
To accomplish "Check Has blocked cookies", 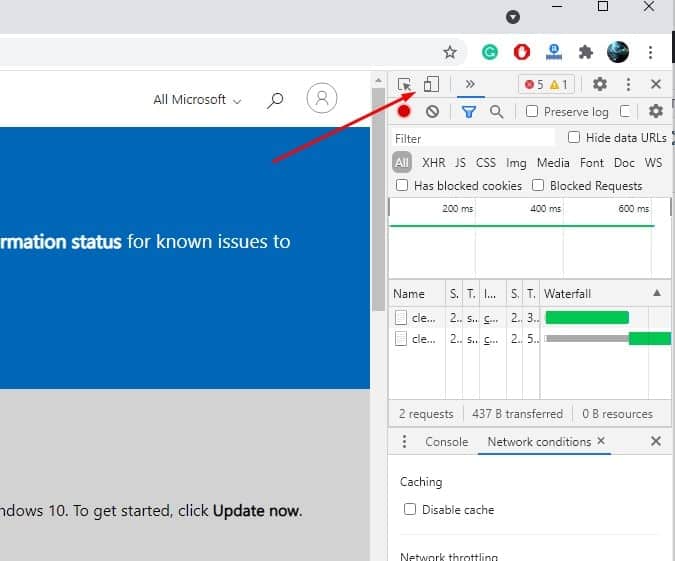I will click(402, 185).
